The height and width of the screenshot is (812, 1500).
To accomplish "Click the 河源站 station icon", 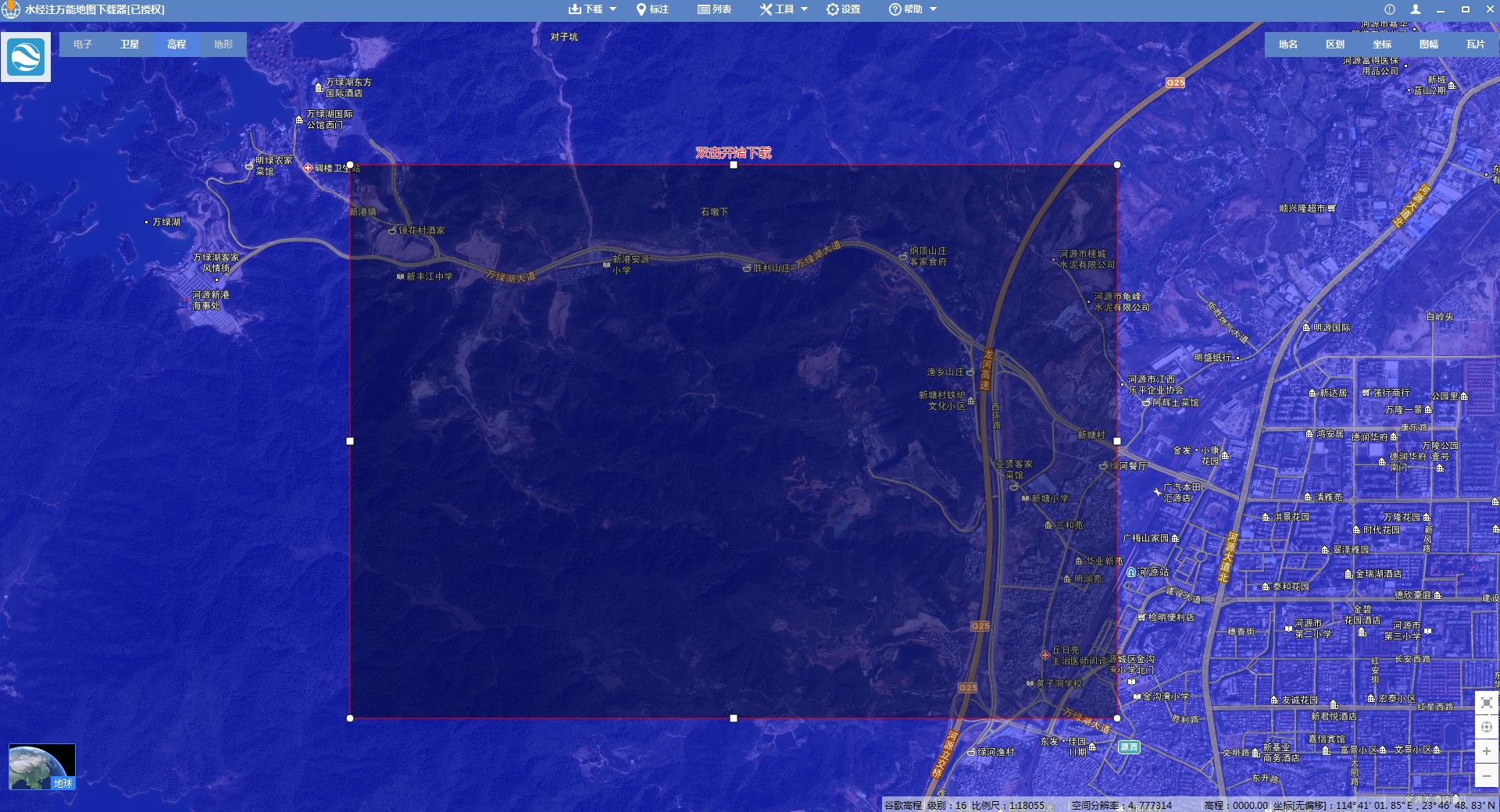I will click(1131, 572).
